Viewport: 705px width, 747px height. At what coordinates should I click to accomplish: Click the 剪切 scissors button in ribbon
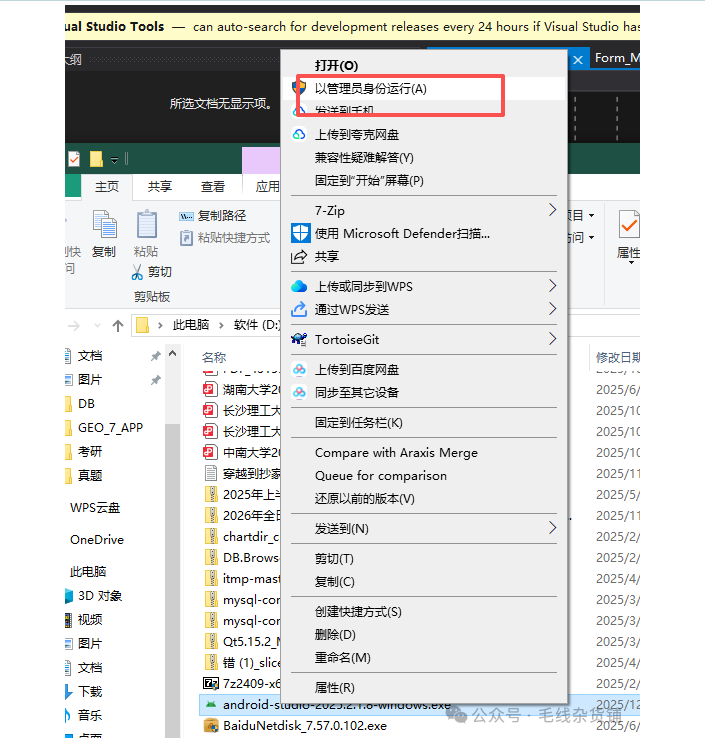pos(151,272)
